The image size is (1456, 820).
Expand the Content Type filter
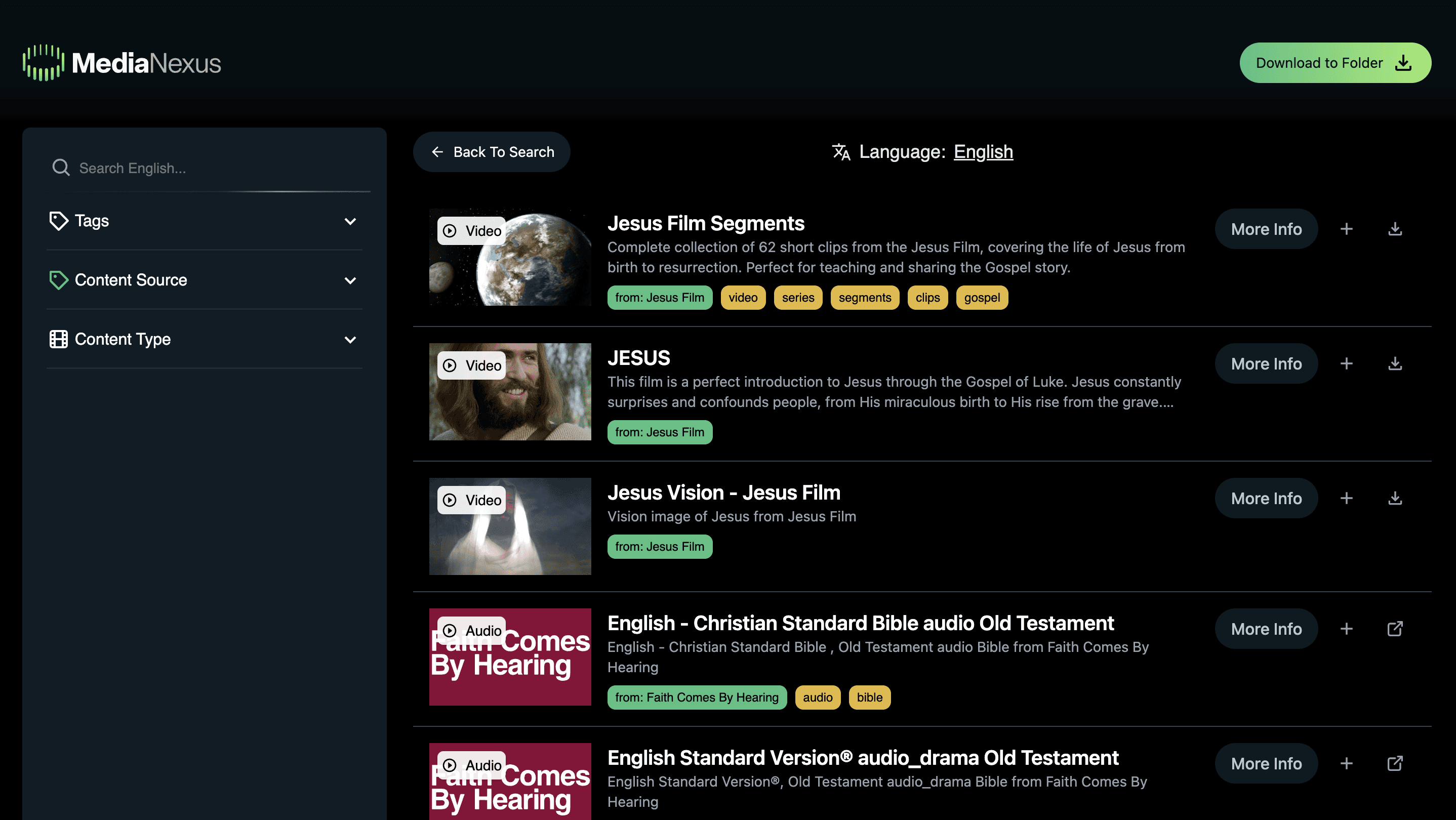pyautogui.click(x=204, y=339)
